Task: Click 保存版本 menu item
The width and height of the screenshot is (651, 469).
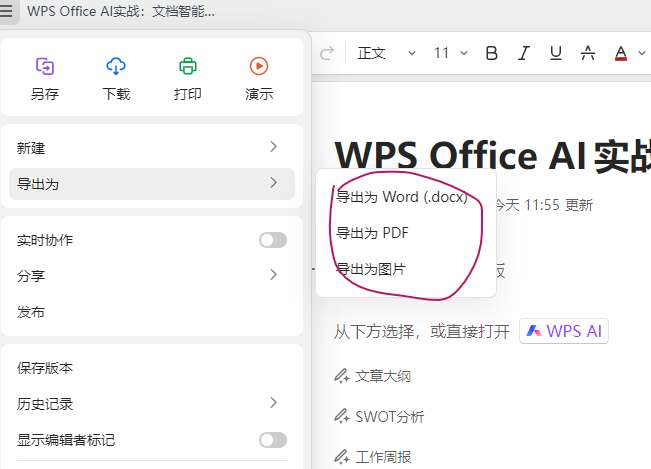Action: point(152,367)
